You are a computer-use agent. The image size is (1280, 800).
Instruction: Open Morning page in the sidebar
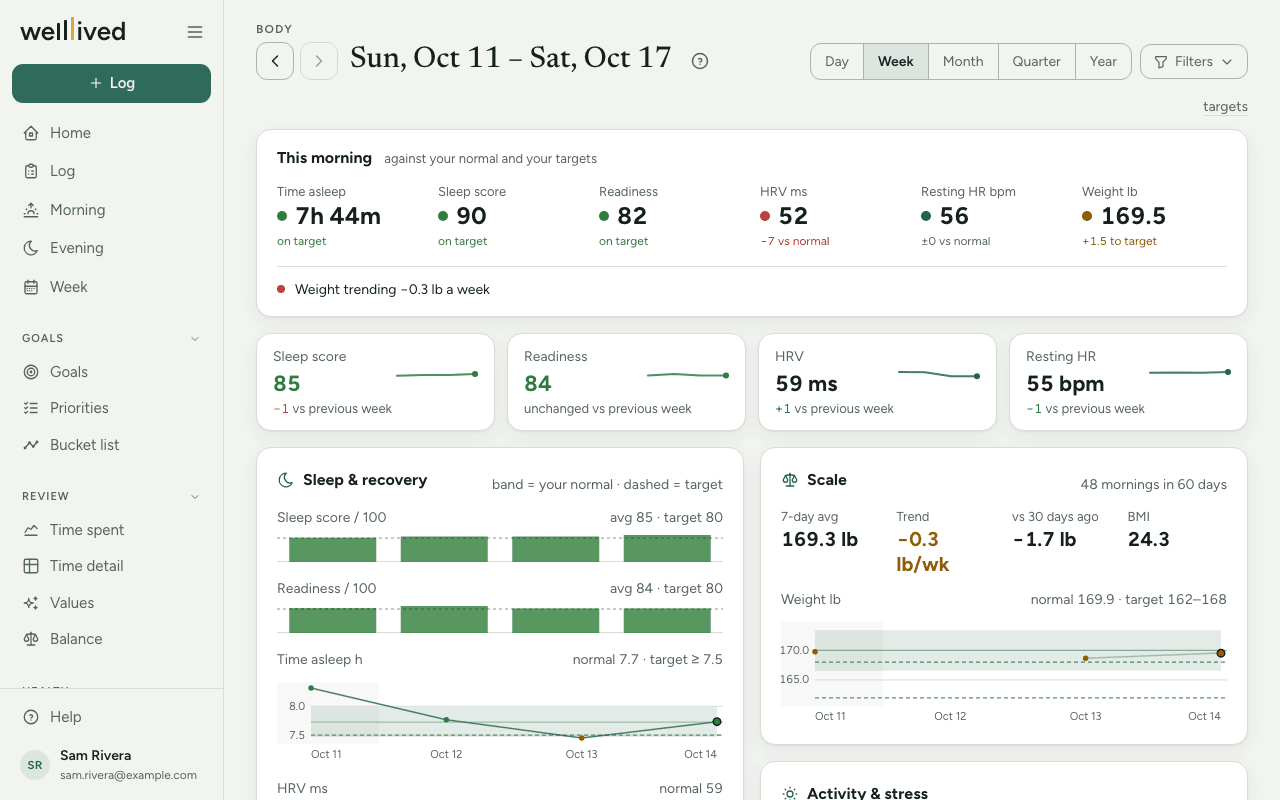(x=111, y=210)
